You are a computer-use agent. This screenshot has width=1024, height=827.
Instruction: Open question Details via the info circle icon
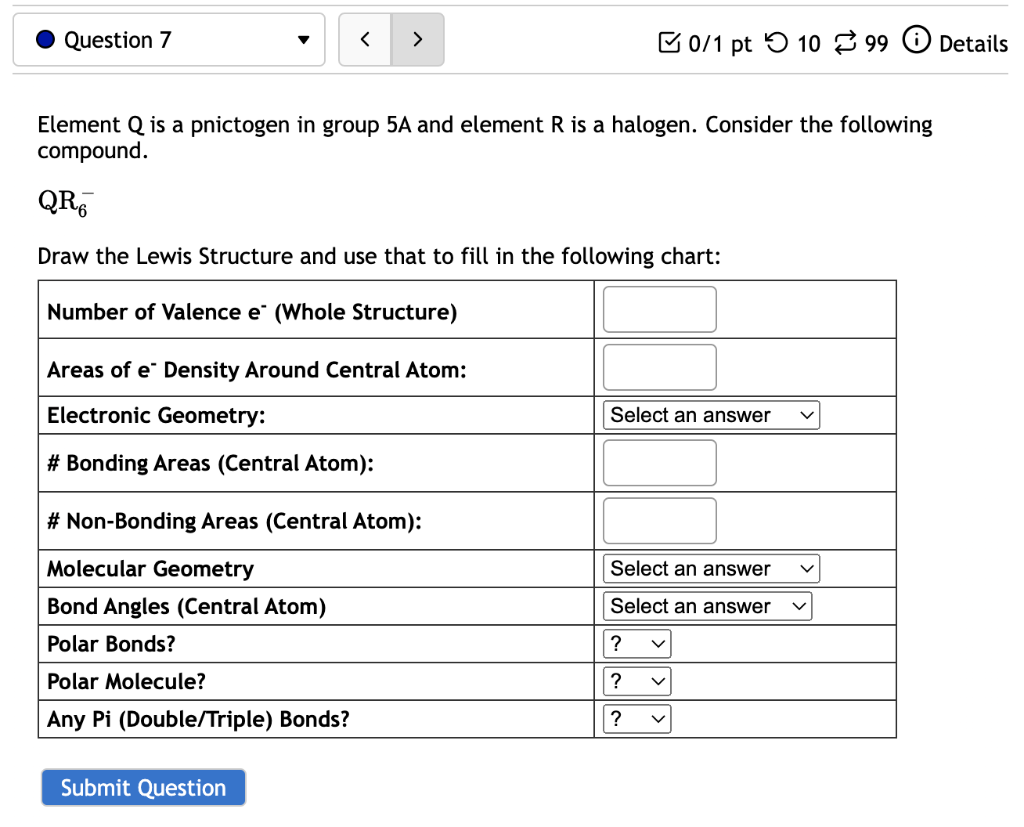coord(917,41)
